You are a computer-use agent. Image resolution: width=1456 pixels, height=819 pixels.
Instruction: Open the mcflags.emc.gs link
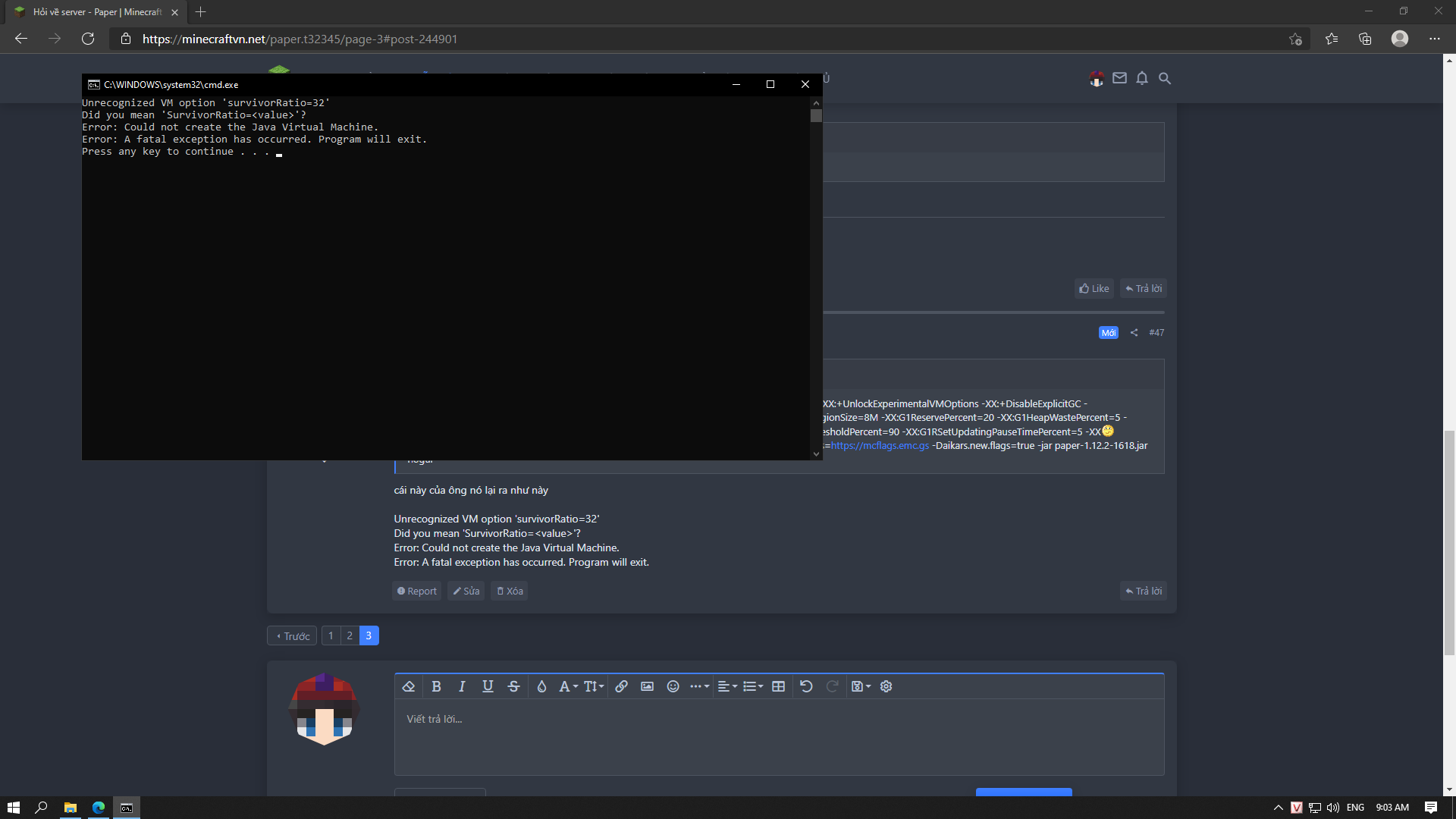click(880, 446)
